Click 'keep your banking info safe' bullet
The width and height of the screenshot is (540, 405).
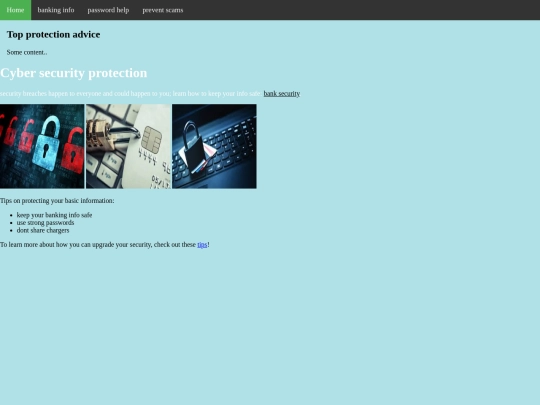tap(54, 215)
